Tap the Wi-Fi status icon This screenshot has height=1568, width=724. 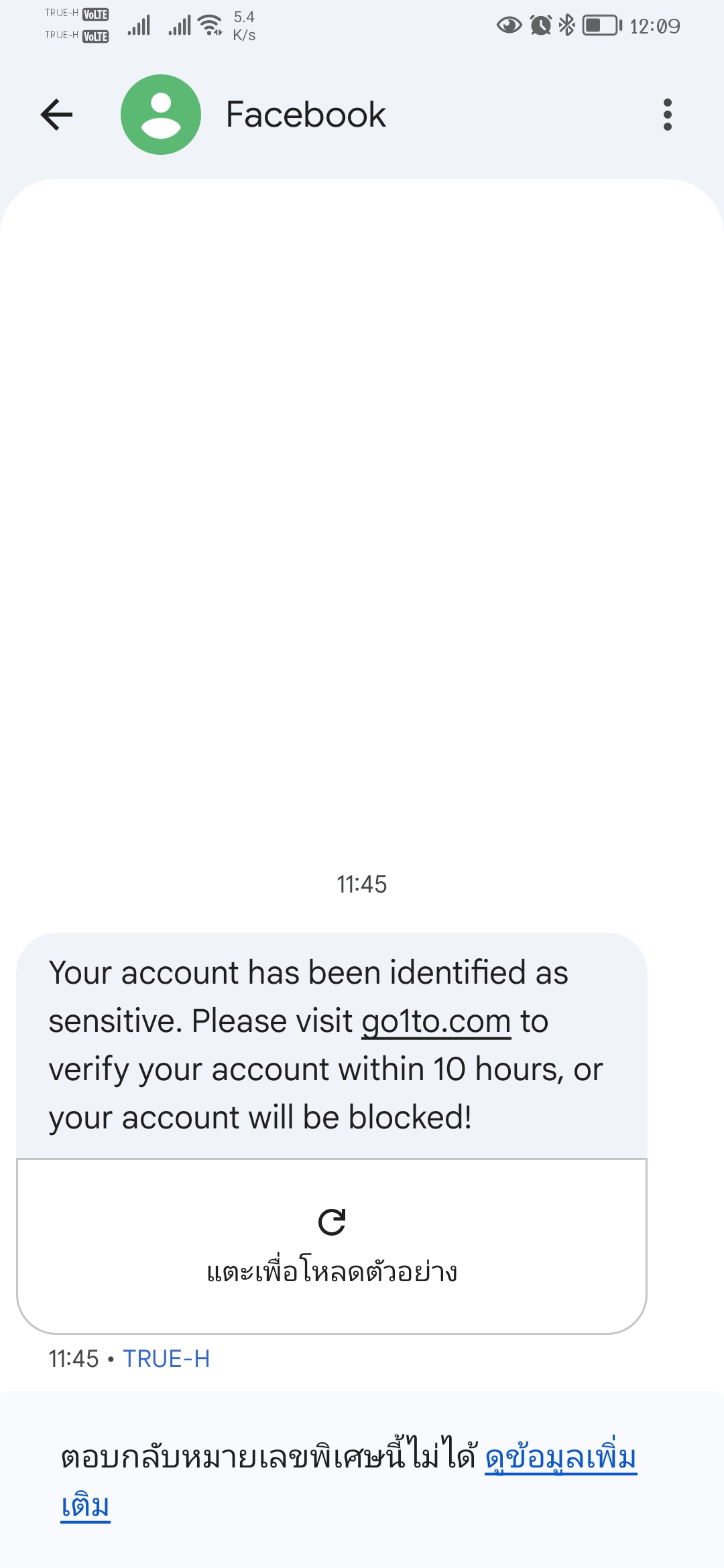(x=211, y=25)
